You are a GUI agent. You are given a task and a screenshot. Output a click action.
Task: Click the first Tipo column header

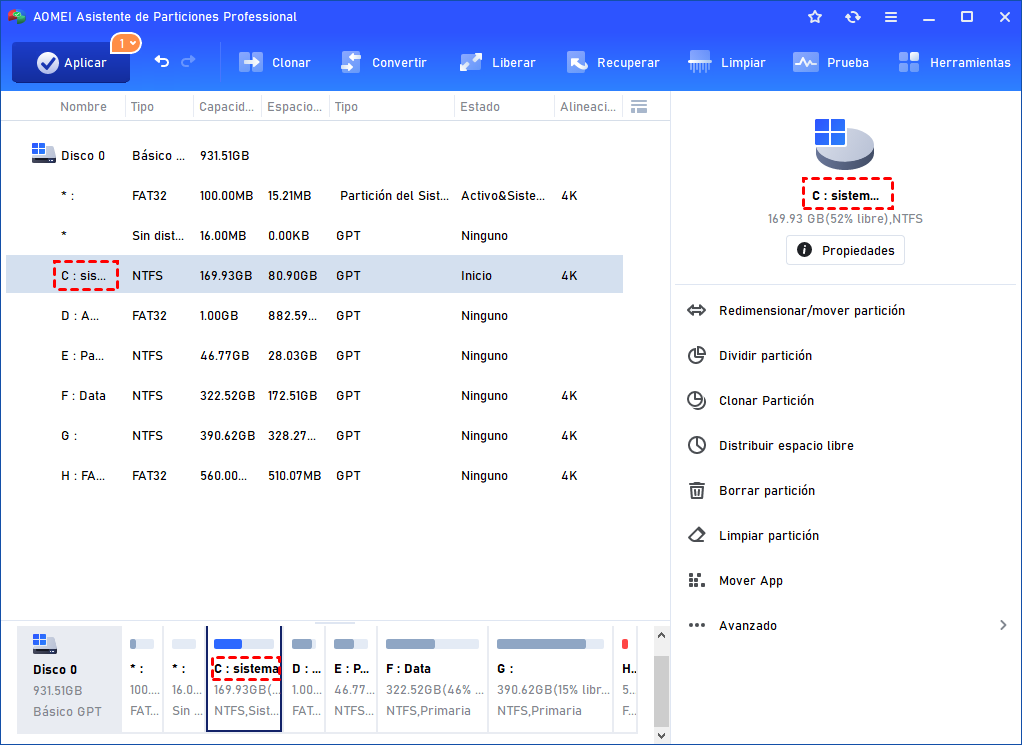click(x=142, y=106)
